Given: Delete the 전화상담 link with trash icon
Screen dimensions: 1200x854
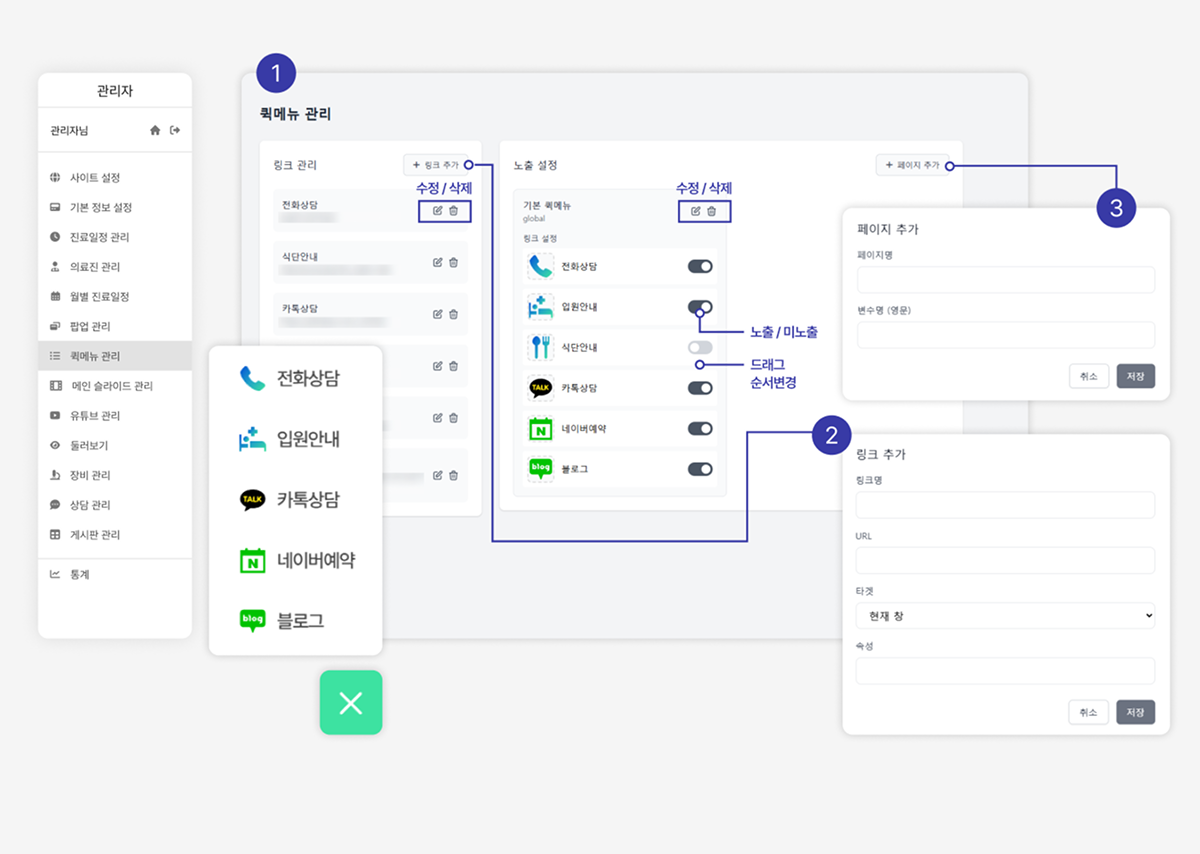Looking at the screenshot, I should click(453, 211).
